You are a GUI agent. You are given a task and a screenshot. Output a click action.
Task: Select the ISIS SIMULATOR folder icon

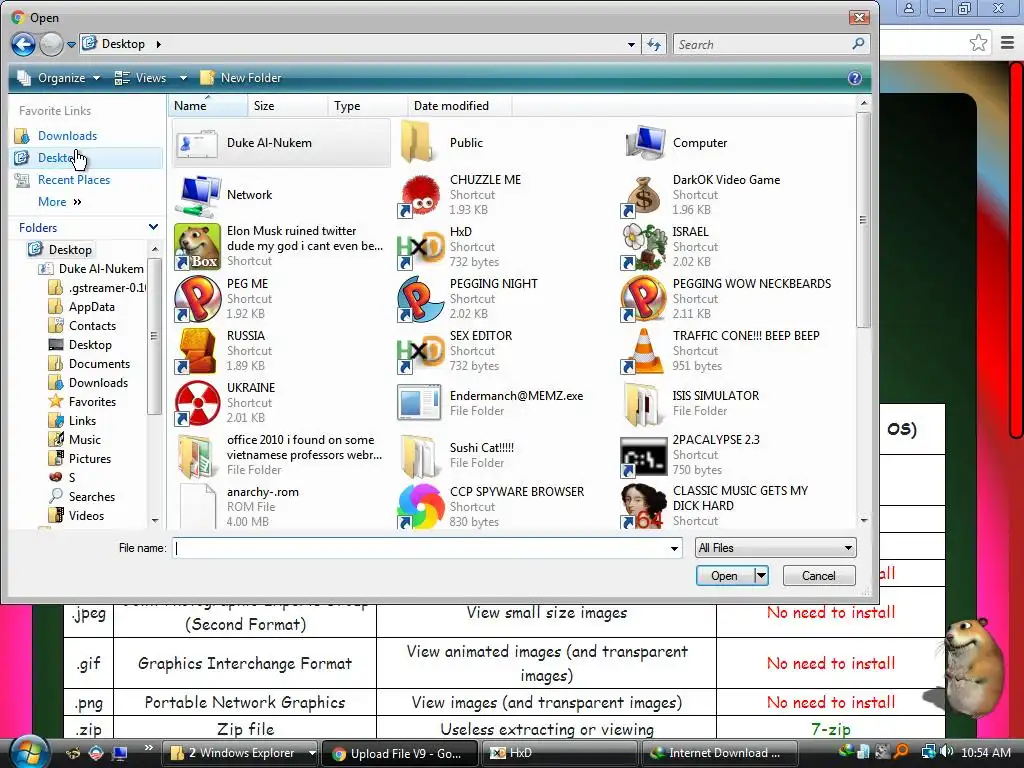coord(643,403)
